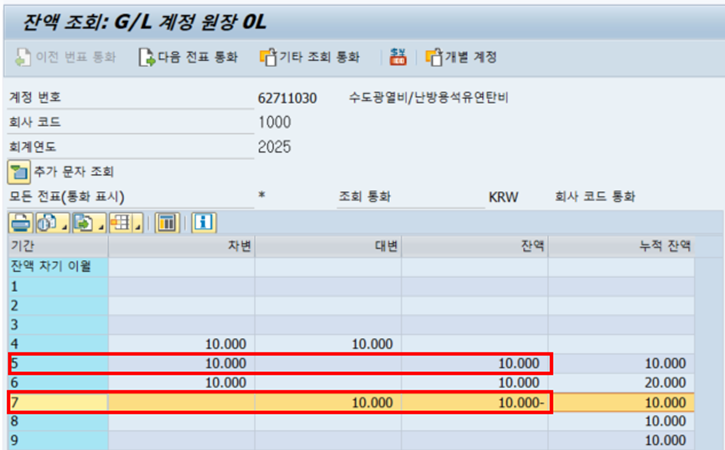Select period 4 row cell
Viewport: 725px width, 450px height.
click(x=58, y=344)
